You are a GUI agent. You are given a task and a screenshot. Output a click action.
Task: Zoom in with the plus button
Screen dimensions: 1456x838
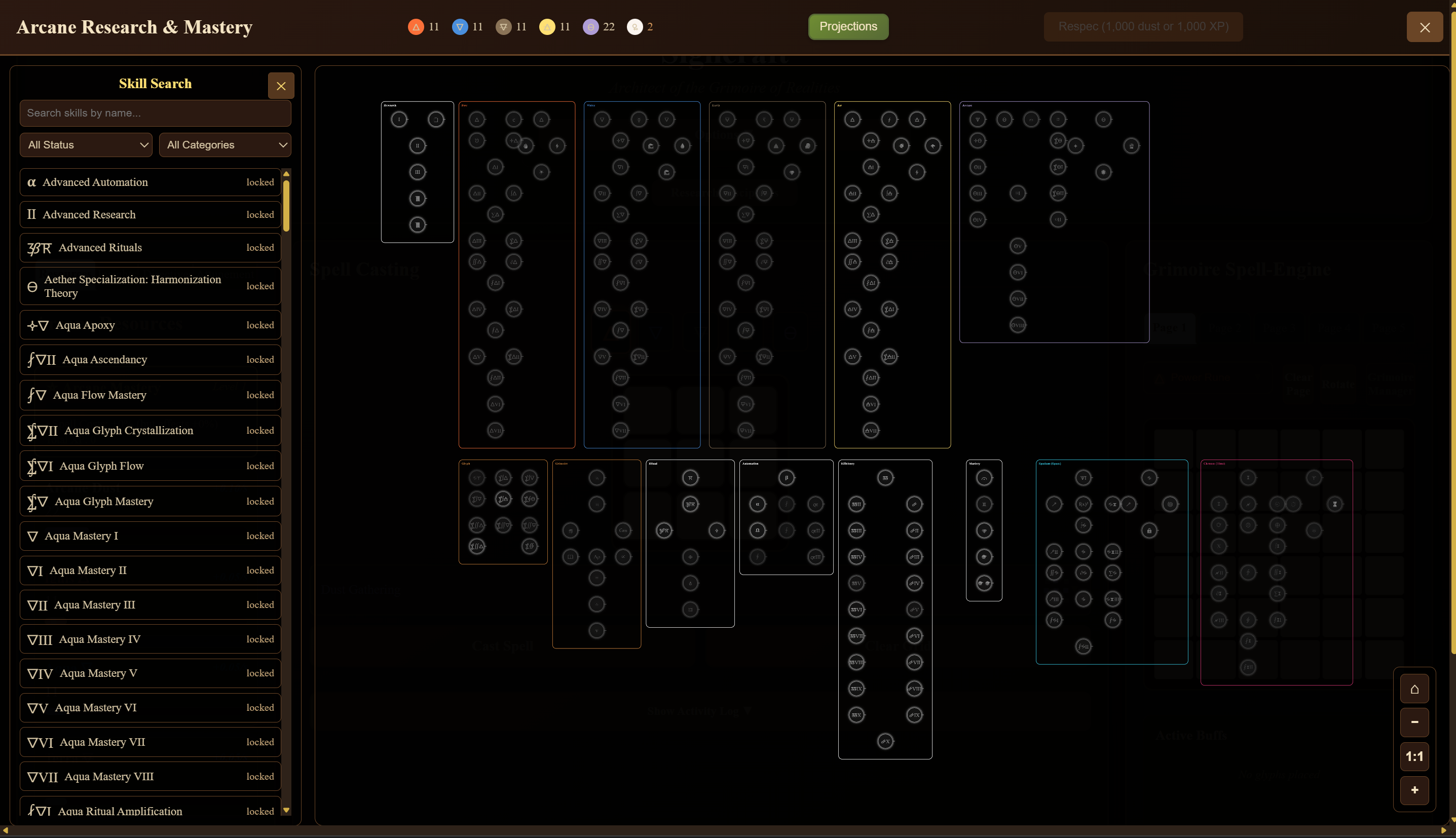[1414, 790]
